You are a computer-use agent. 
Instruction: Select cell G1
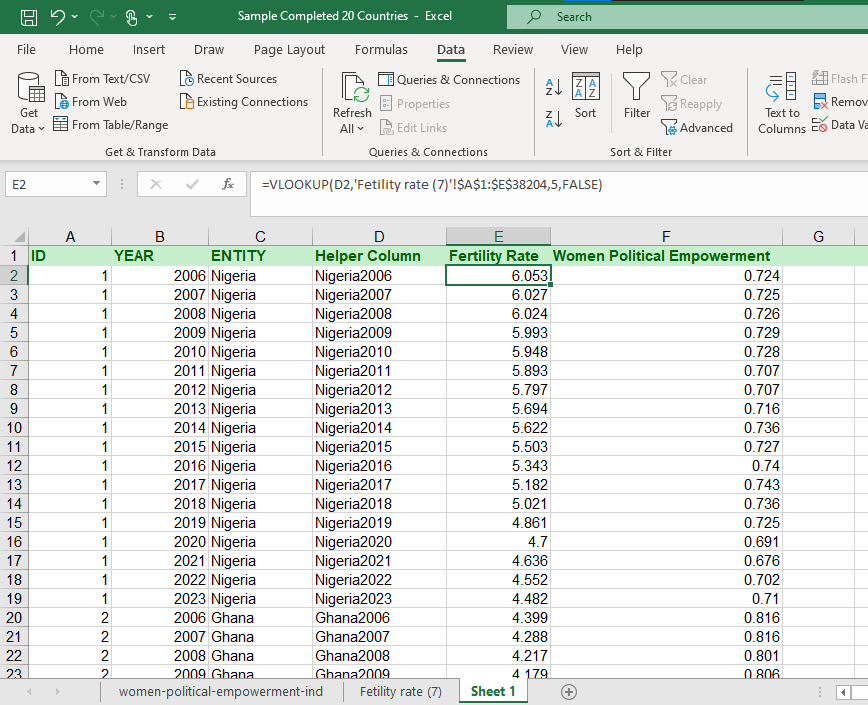pyautogui.click(x=818, y=256)
